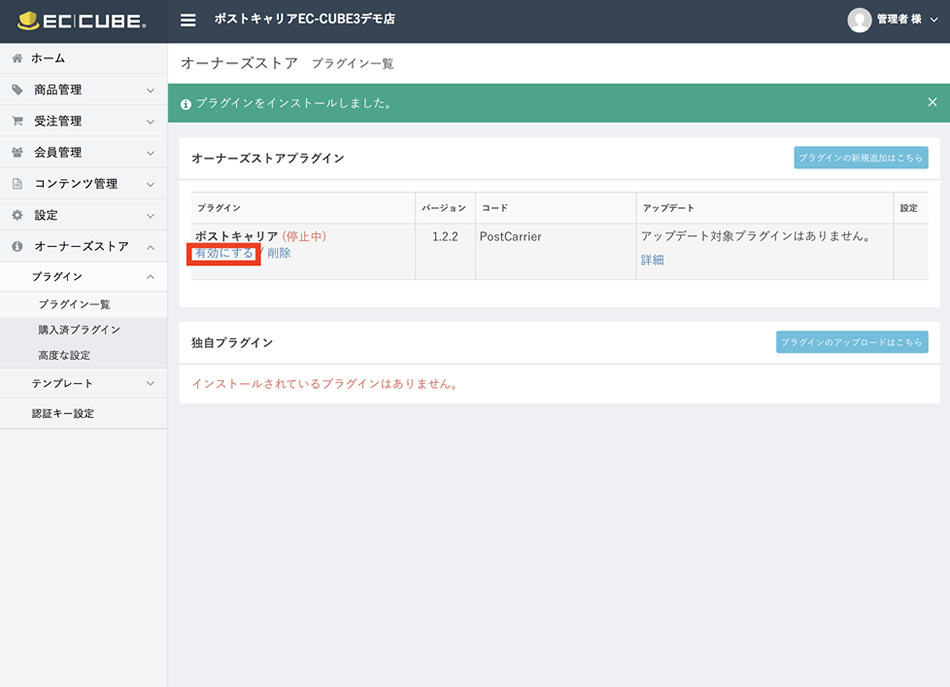Click プラグインの新規追加はこちら button
Screen dimensions: 950x687
[x=861, y=158]
